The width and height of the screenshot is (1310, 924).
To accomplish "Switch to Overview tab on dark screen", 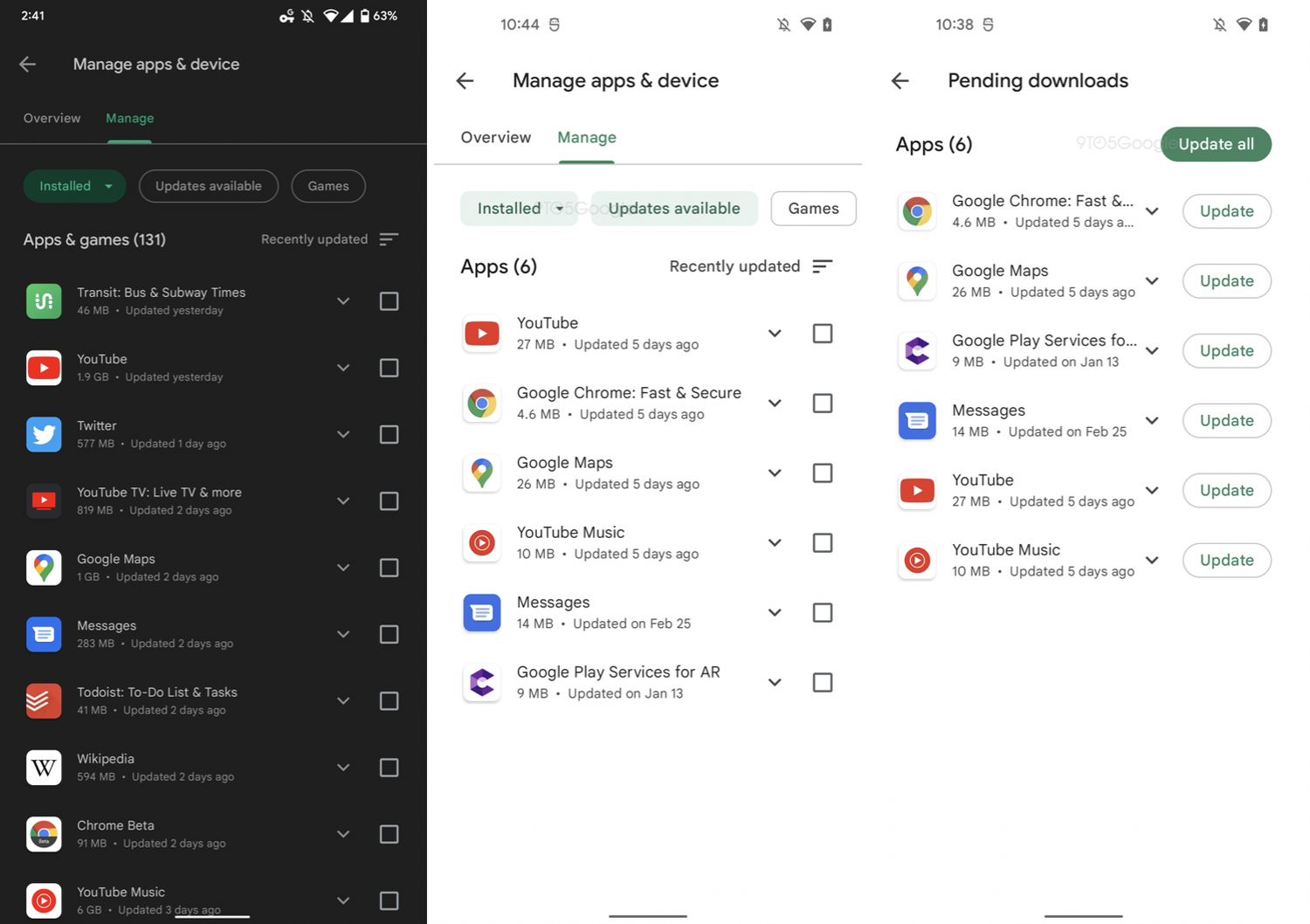I will pos(52,119).
